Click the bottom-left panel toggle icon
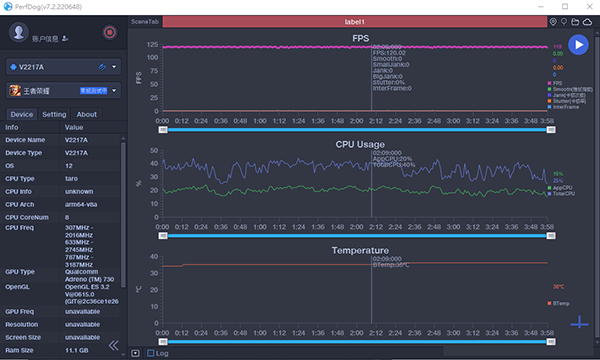The height and width of the screenshot is (360, 600). [x=135, y=353]
